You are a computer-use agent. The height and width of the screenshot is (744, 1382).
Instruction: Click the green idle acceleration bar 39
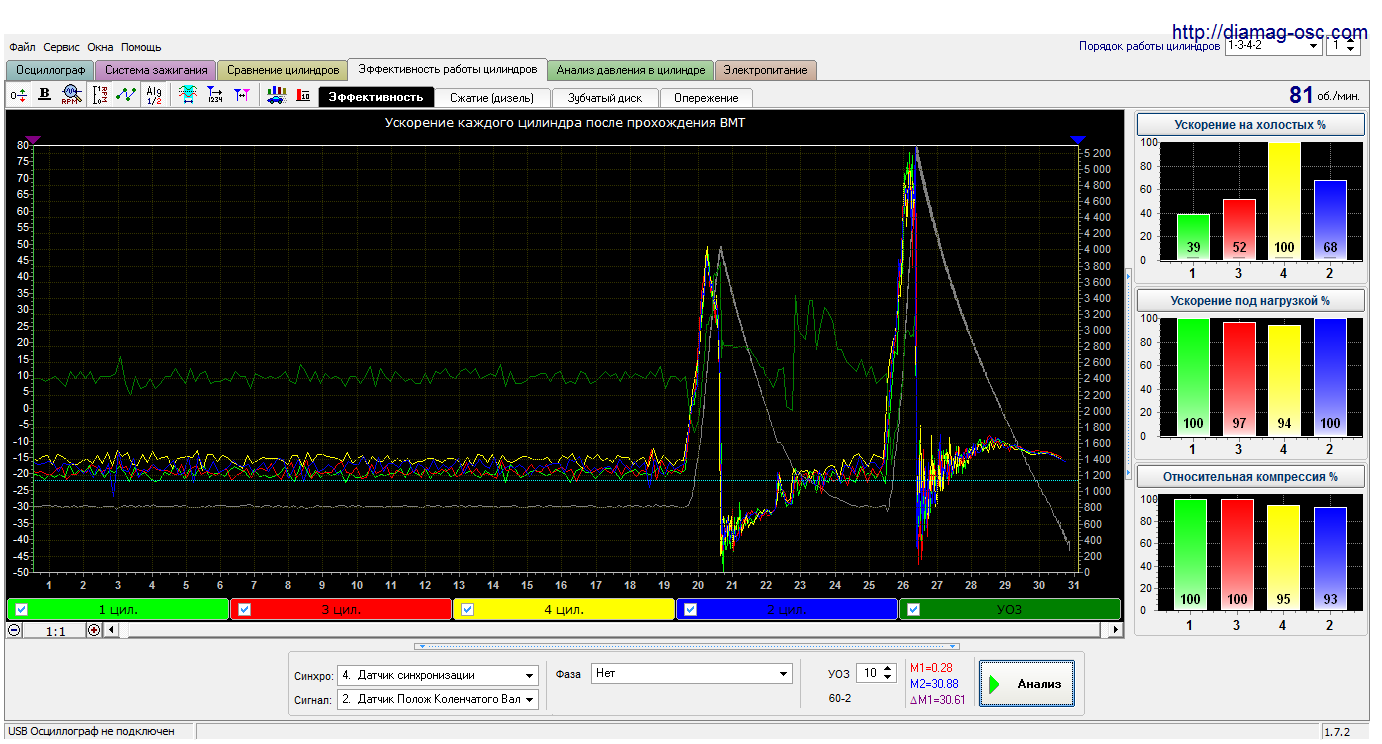coord(1193,237)
